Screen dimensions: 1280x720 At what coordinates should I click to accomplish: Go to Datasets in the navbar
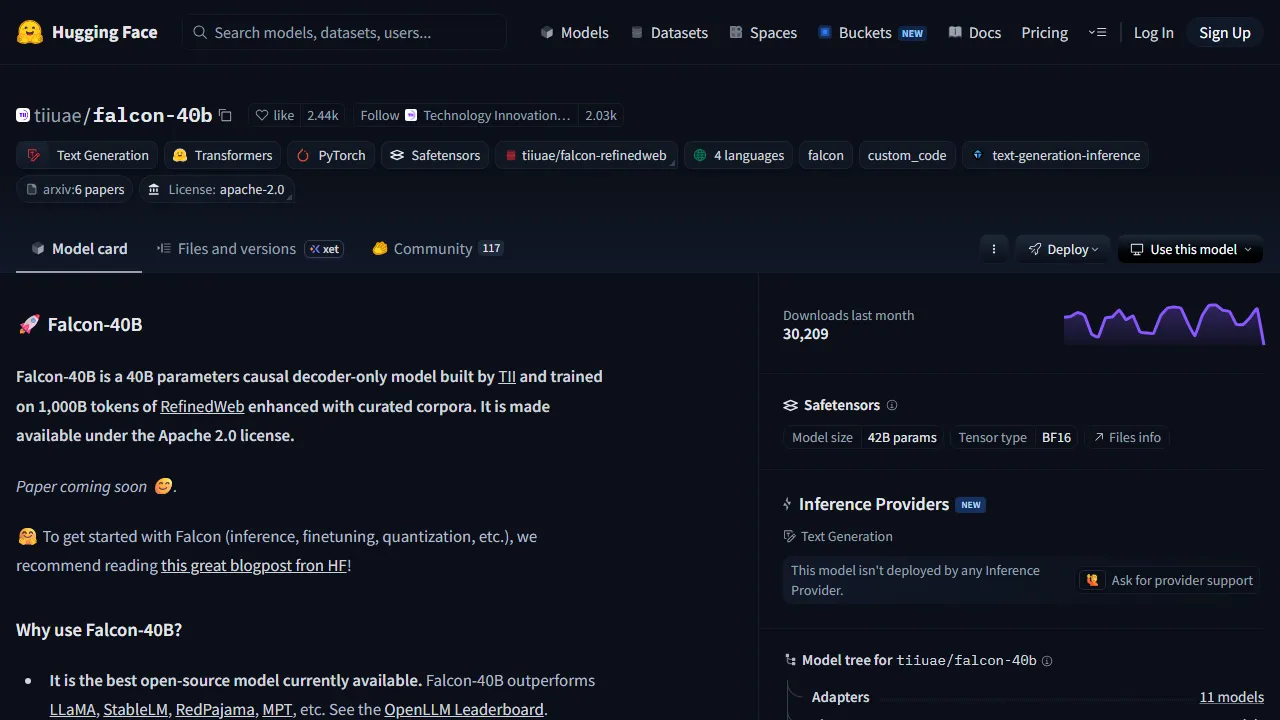(669, 32)
